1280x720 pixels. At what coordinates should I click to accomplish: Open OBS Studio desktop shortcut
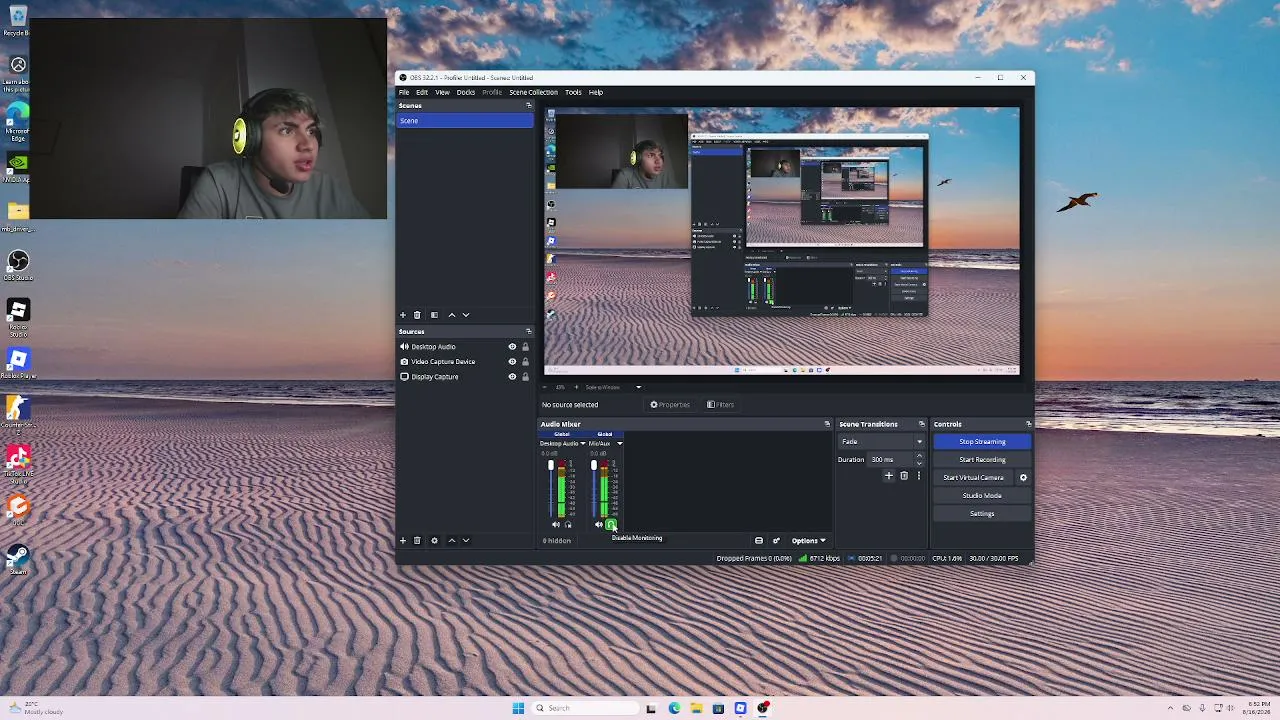pos(18,265)
